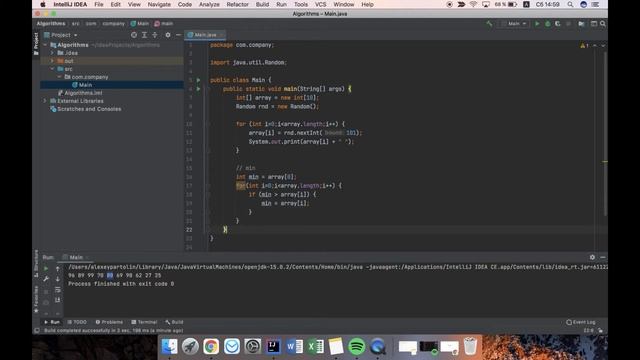Select the Main tab in Run panel
The image size is (640, 360).
pyautogui.click(x=76, y=258)
